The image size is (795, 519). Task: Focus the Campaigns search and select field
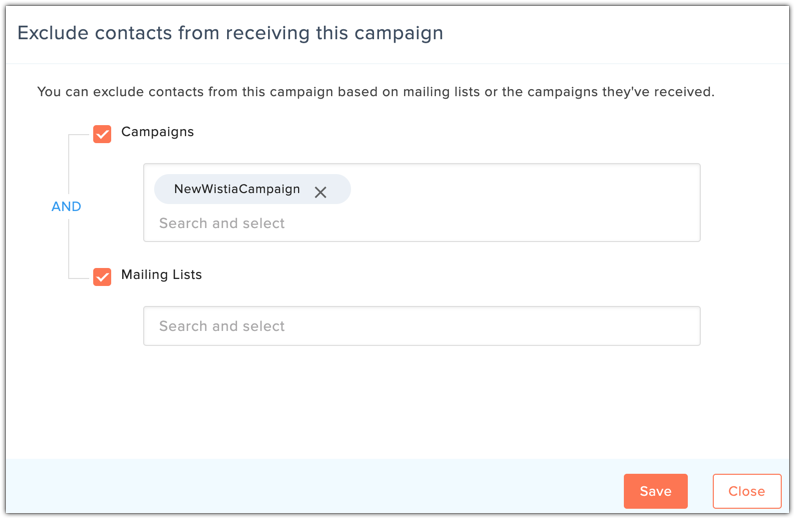222,224
